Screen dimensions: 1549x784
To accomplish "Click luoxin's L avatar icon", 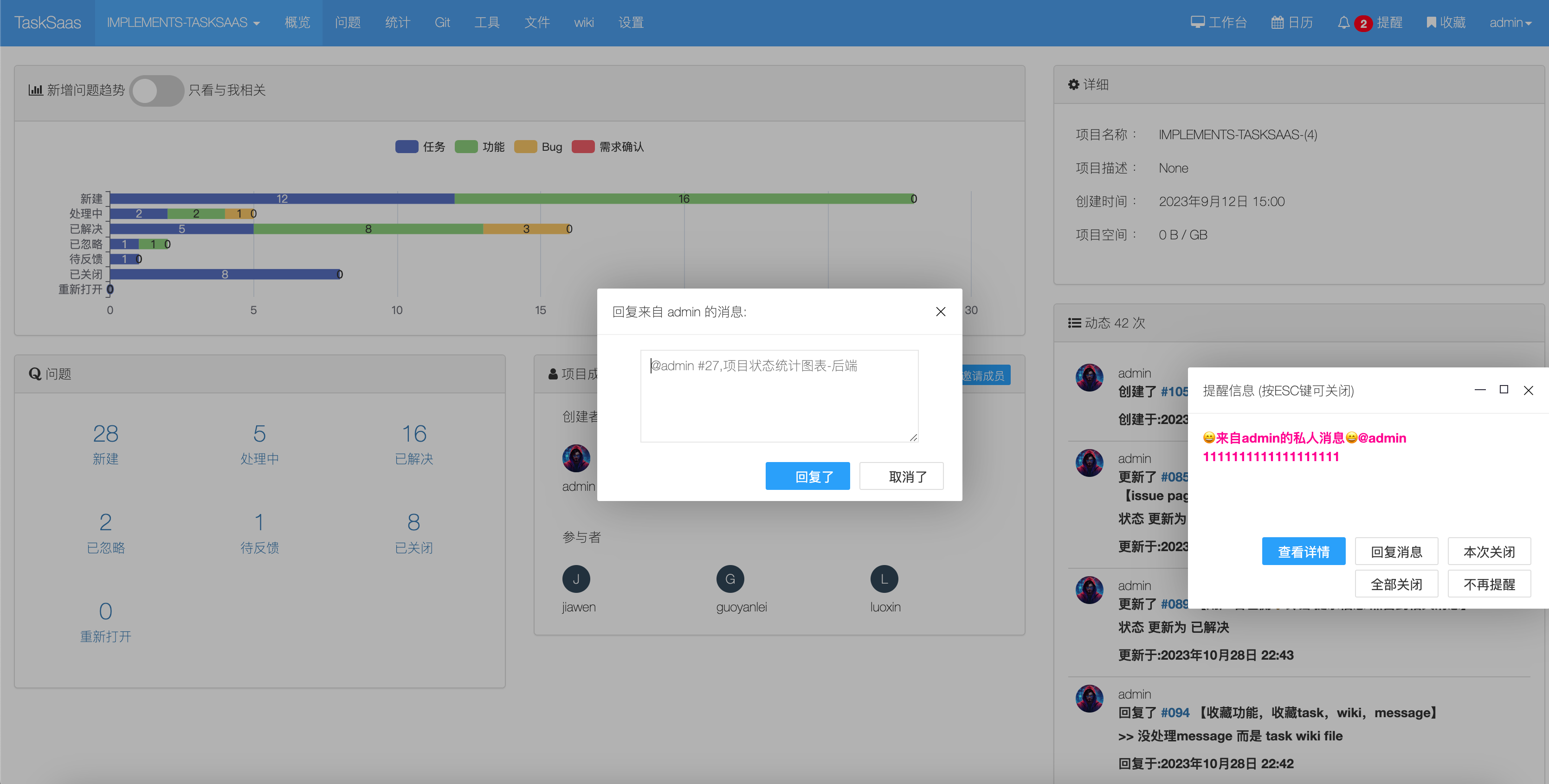I will point(884,579).
